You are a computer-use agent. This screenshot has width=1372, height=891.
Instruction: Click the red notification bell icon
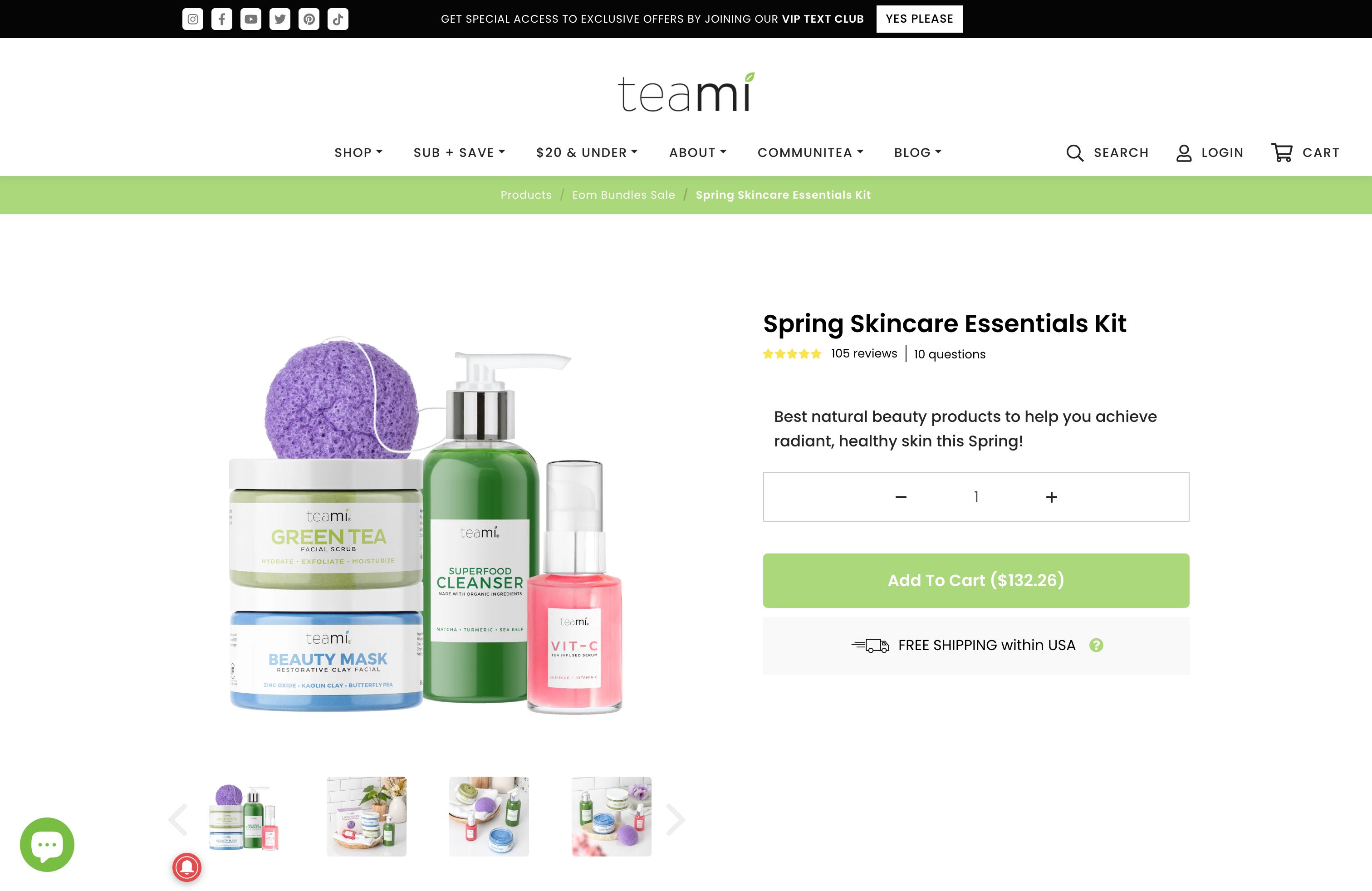pyautogui.click(x=187, y=867)
